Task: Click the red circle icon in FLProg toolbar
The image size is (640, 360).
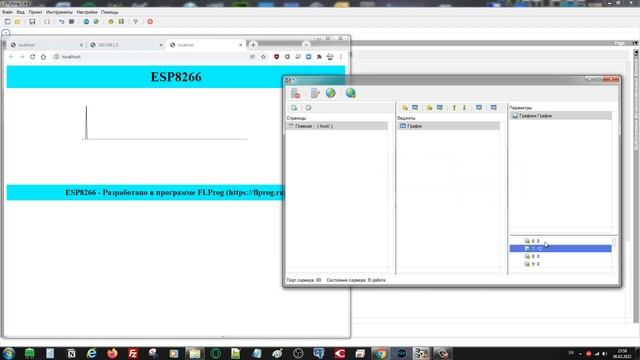Action: pos(150,22)
